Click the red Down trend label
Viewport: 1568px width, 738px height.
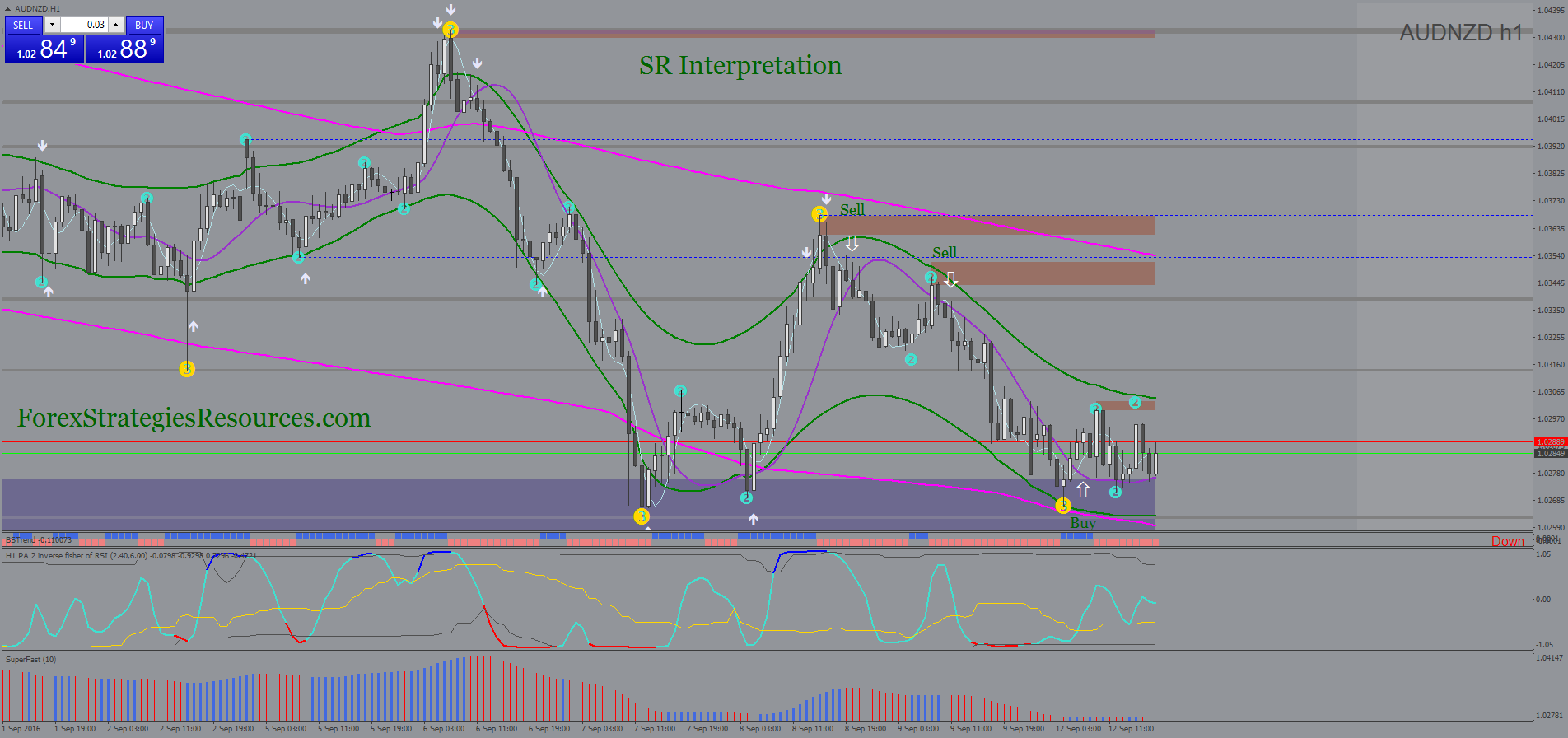[x=1507, y=541]
